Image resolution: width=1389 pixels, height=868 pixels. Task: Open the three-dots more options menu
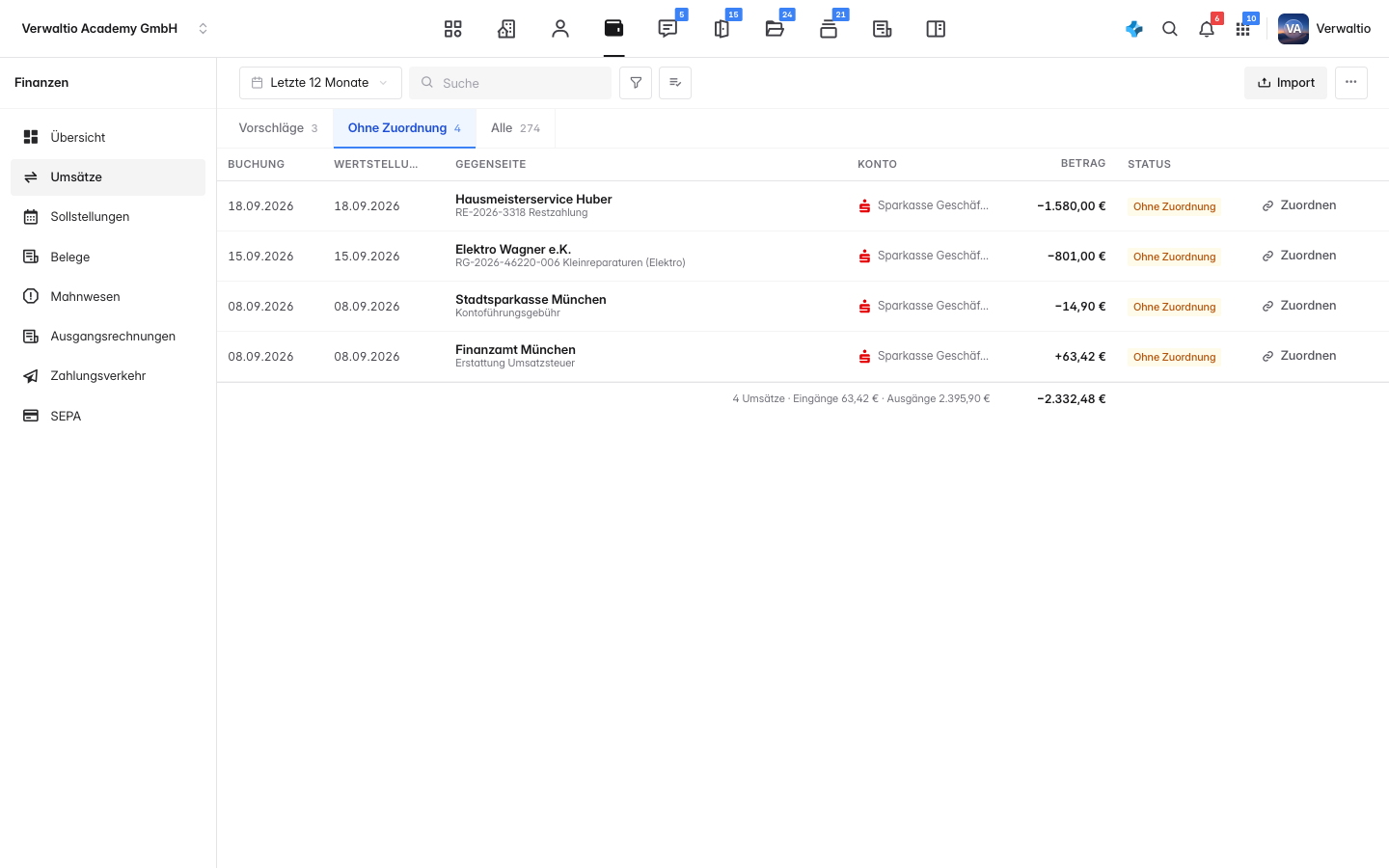click(1351, 83)
